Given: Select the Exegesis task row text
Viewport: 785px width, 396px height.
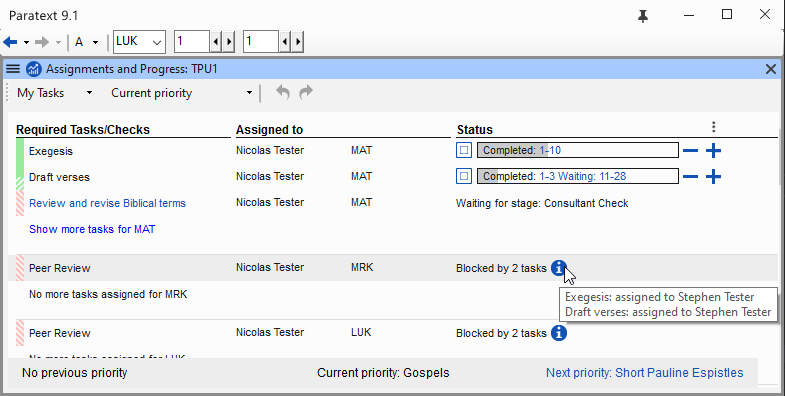Looking at the screenshot, I should click(51, 151).
